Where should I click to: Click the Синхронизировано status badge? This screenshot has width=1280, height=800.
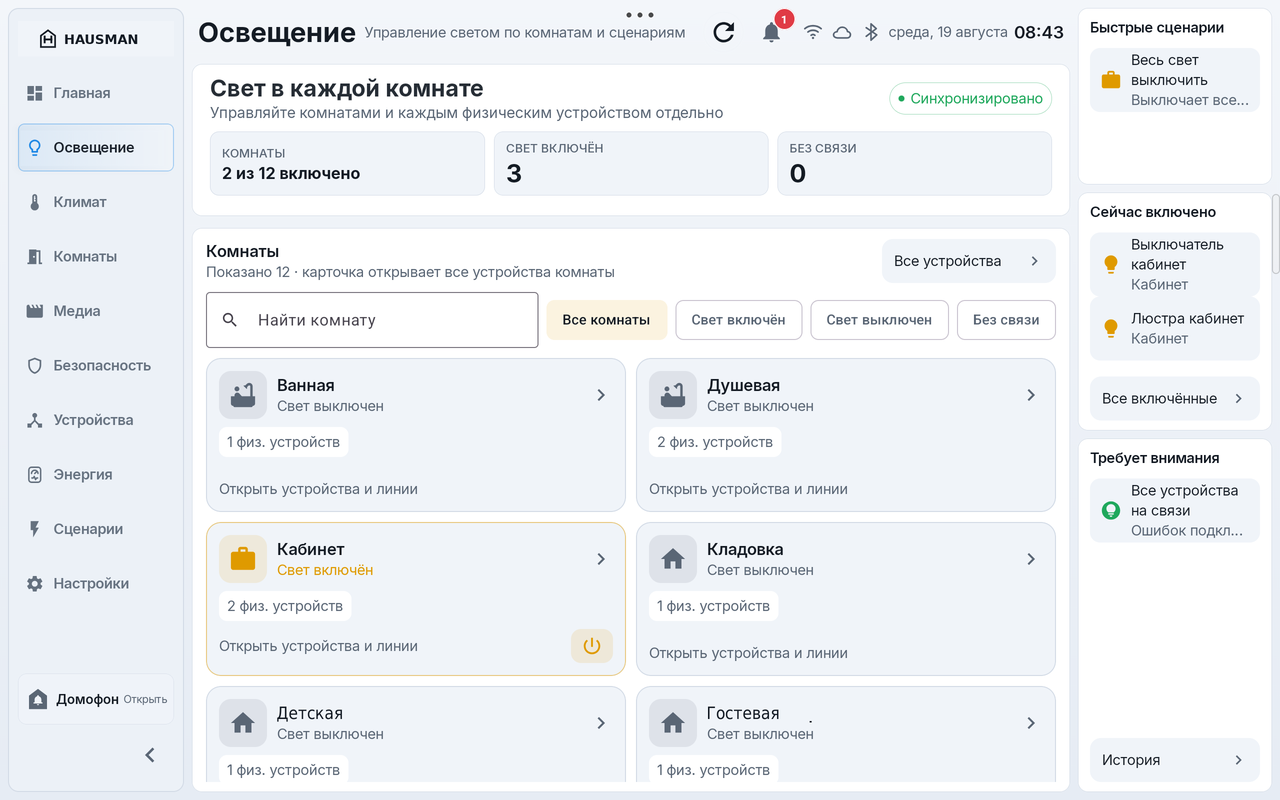pos(971,99)
